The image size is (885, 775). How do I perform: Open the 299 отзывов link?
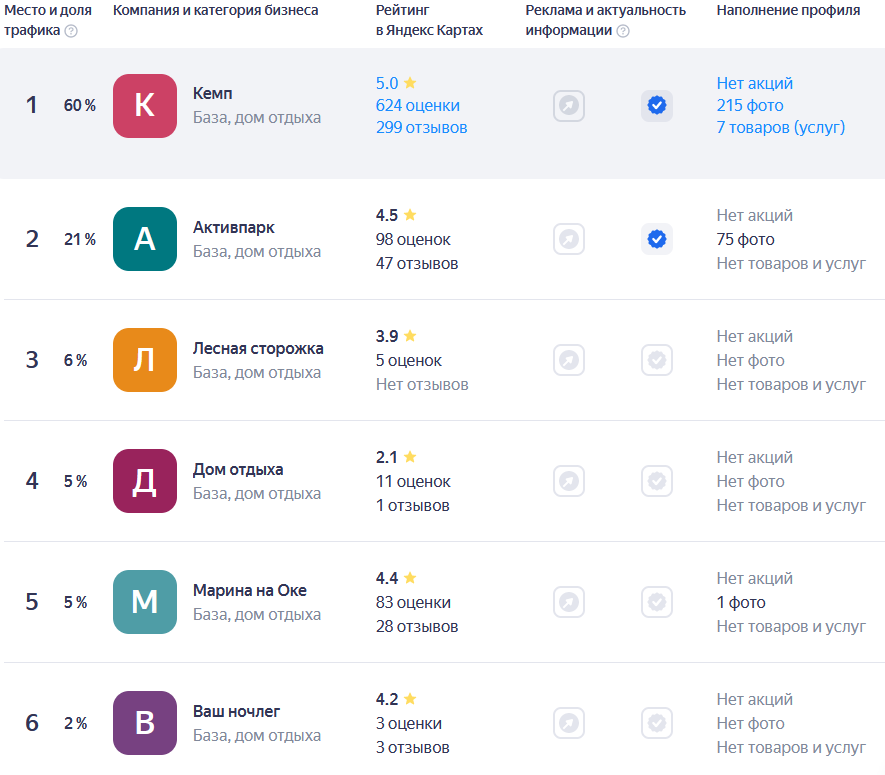(x=421, y=127)
